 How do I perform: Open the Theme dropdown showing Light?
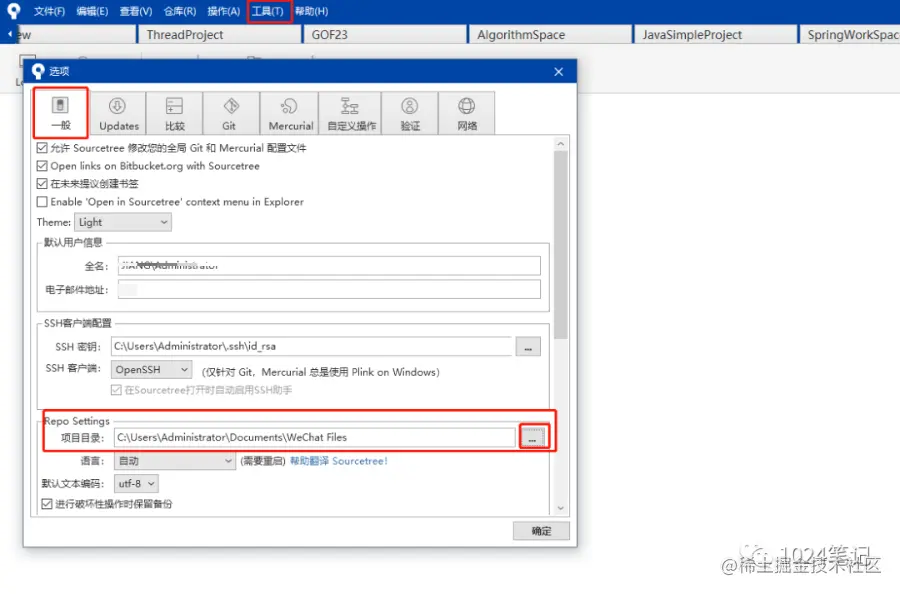coord(123,222)
